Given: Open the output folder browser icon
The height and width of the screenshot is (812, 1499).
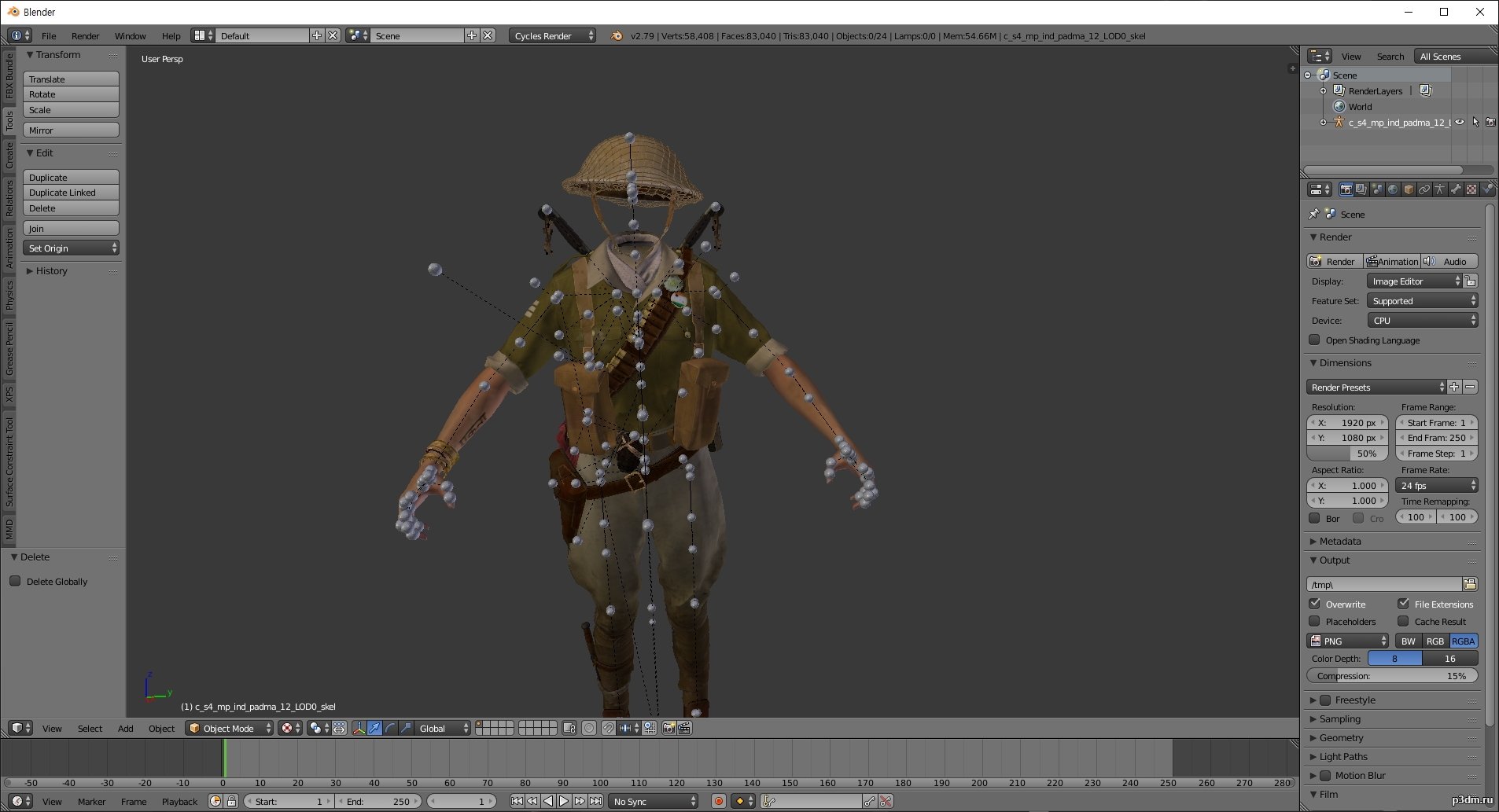Looking at the screenshot, I should pyautogui.click(x=1470, y=584).
